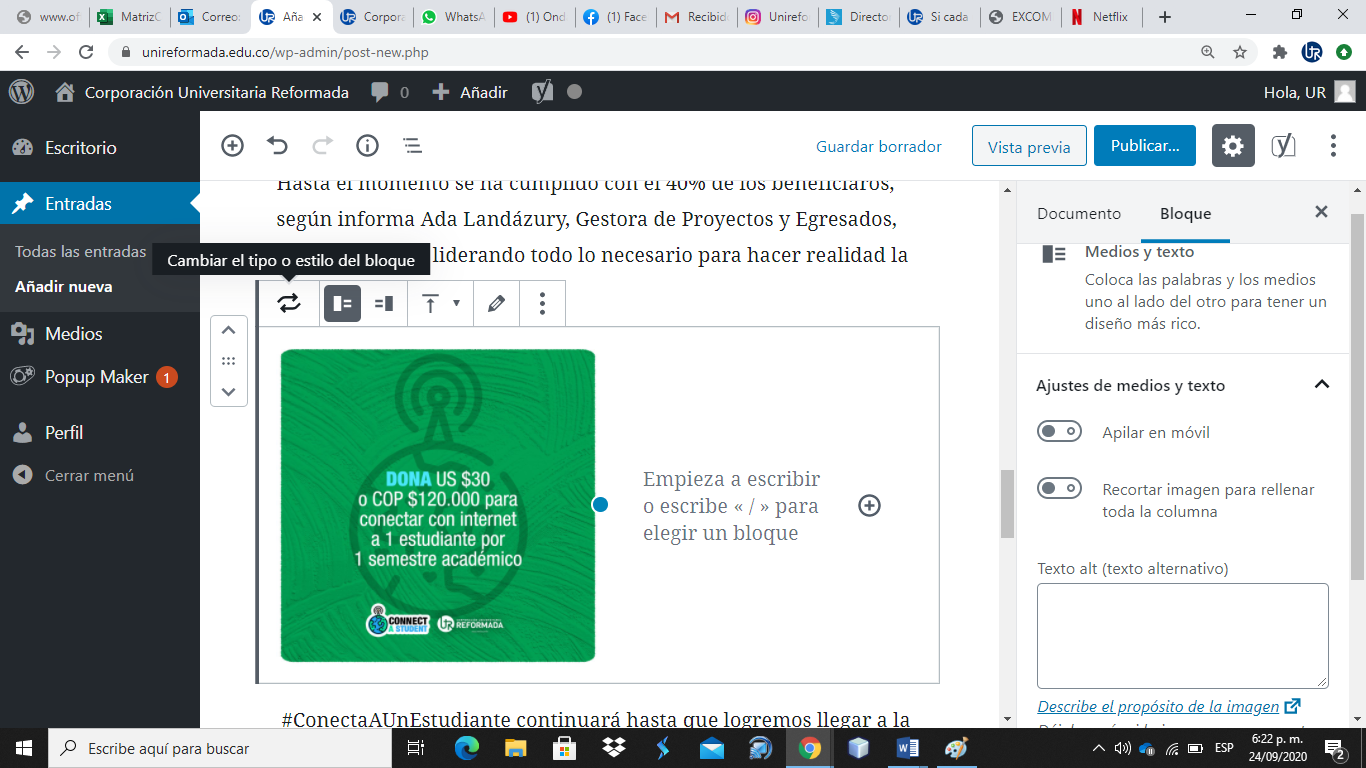Open the browser extensions puzzle icon
Screen dimensions: 1366x768
[x=1280, y=52]
